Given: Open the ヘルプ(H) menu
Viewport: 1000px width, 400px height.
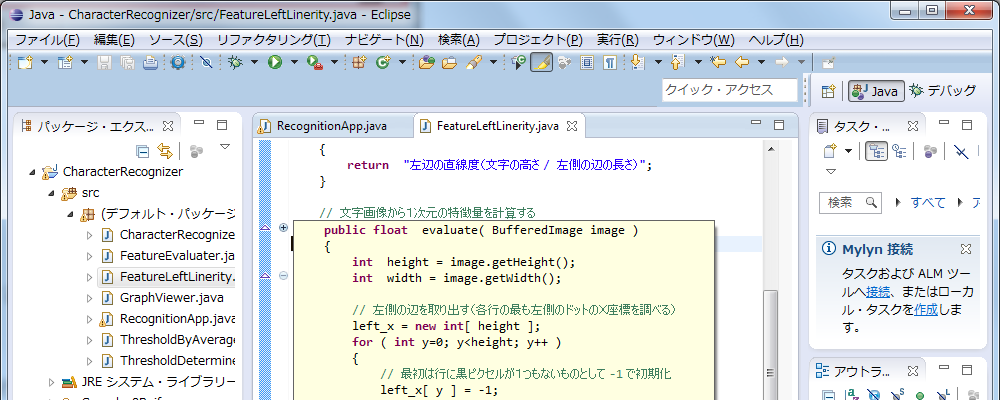Looking at the screenshot, I should 776,40.
